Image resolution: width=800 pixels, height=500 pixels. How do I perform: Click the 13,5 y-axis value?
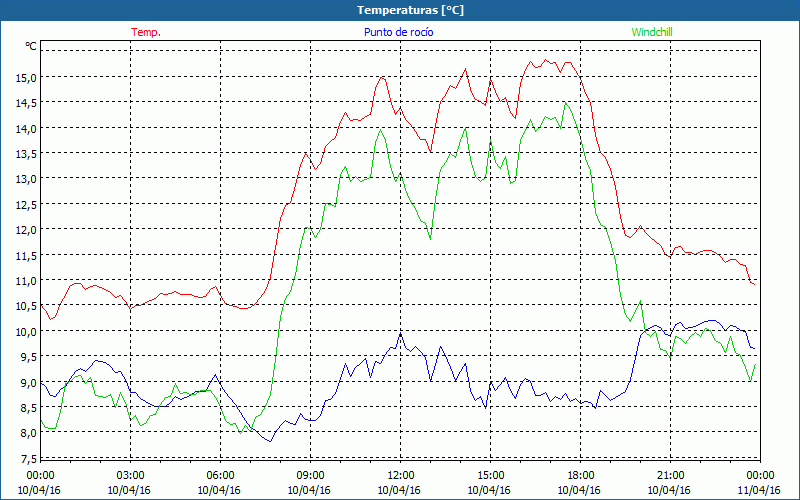27,154
